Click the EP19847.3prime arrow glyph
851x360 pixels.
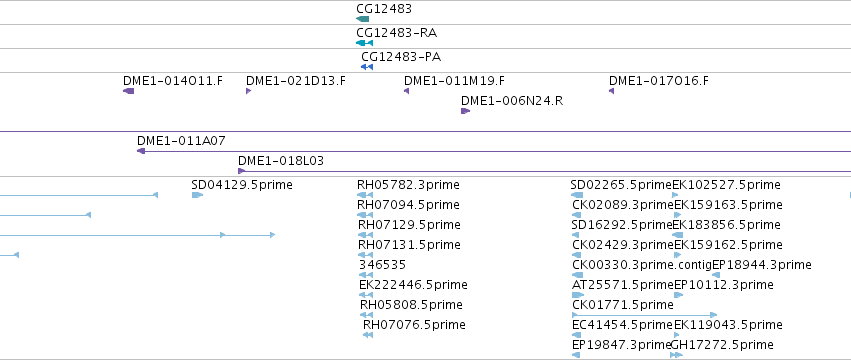[576, 355]
